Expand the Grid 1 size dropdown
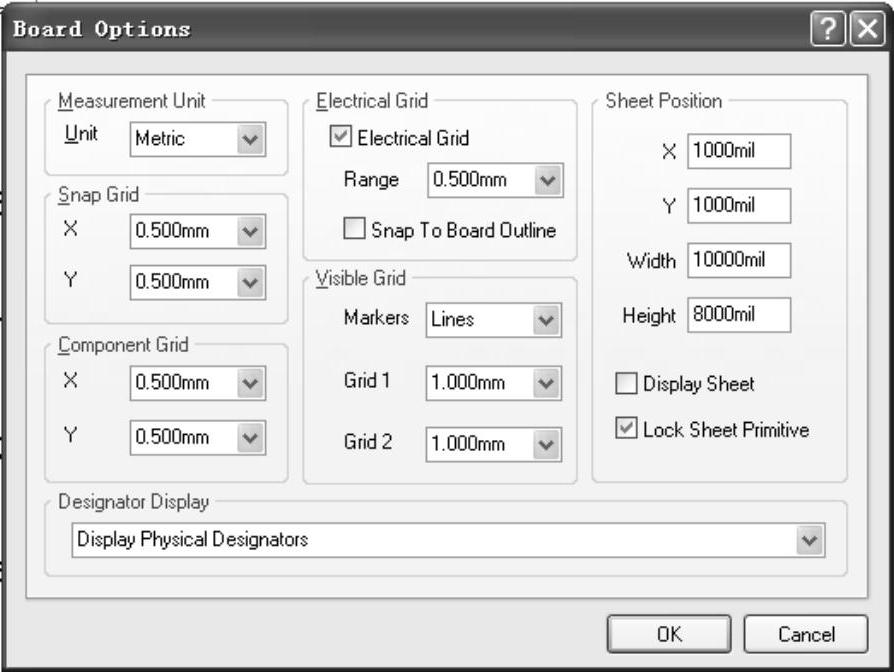Viewport: 894px width, 672px height. click(x=494, y=383)
